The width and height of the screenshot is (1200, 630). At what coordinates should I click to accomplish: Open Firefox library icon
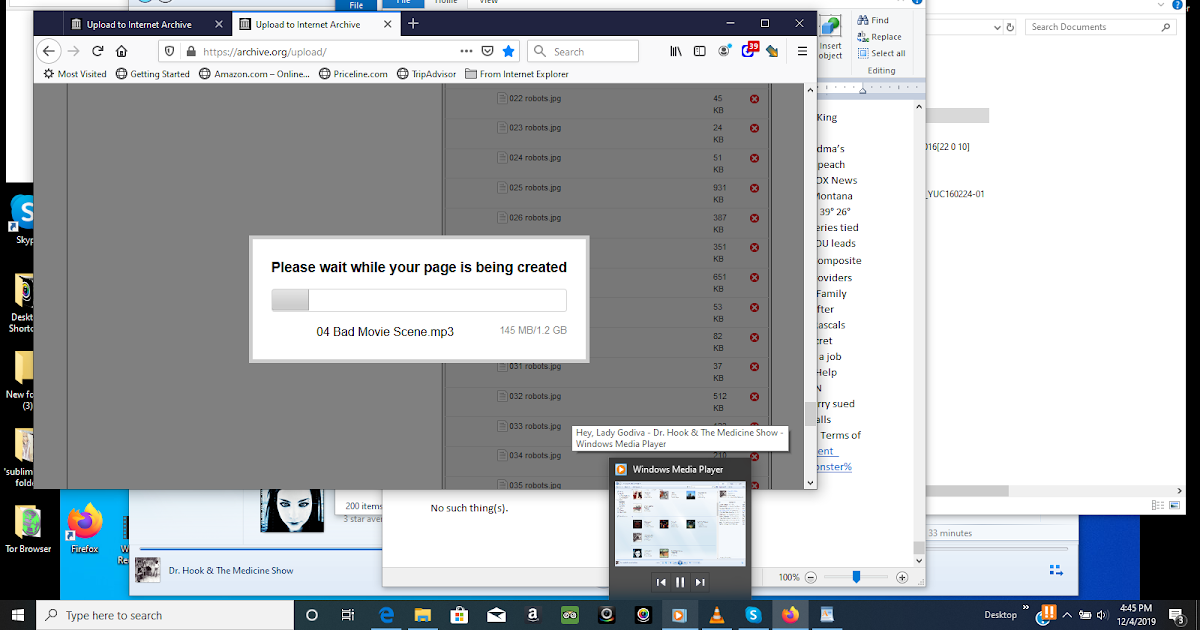click(x=677, y=51)
